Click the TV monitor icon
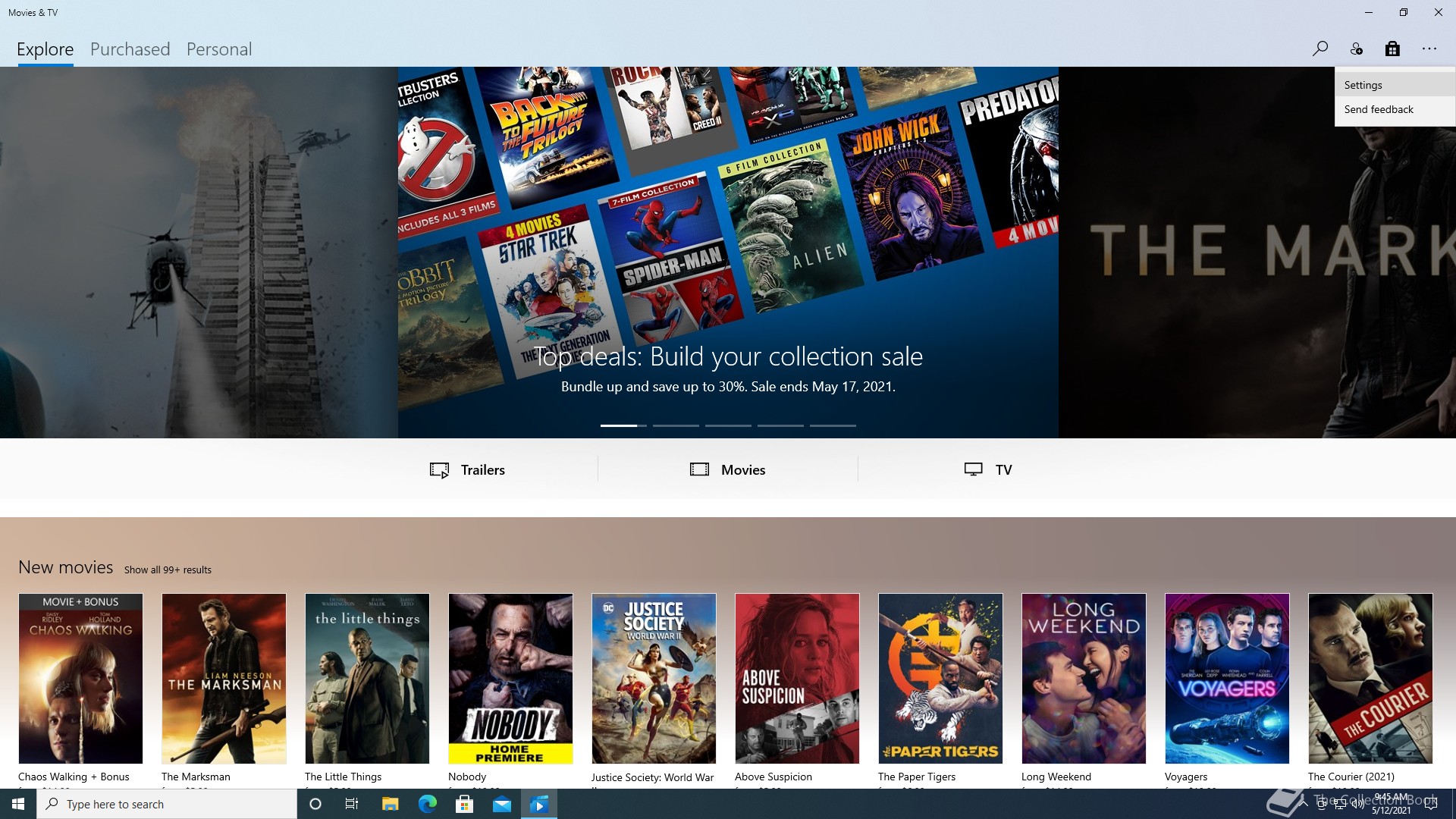1456x819 pixels. coord(974,469)
